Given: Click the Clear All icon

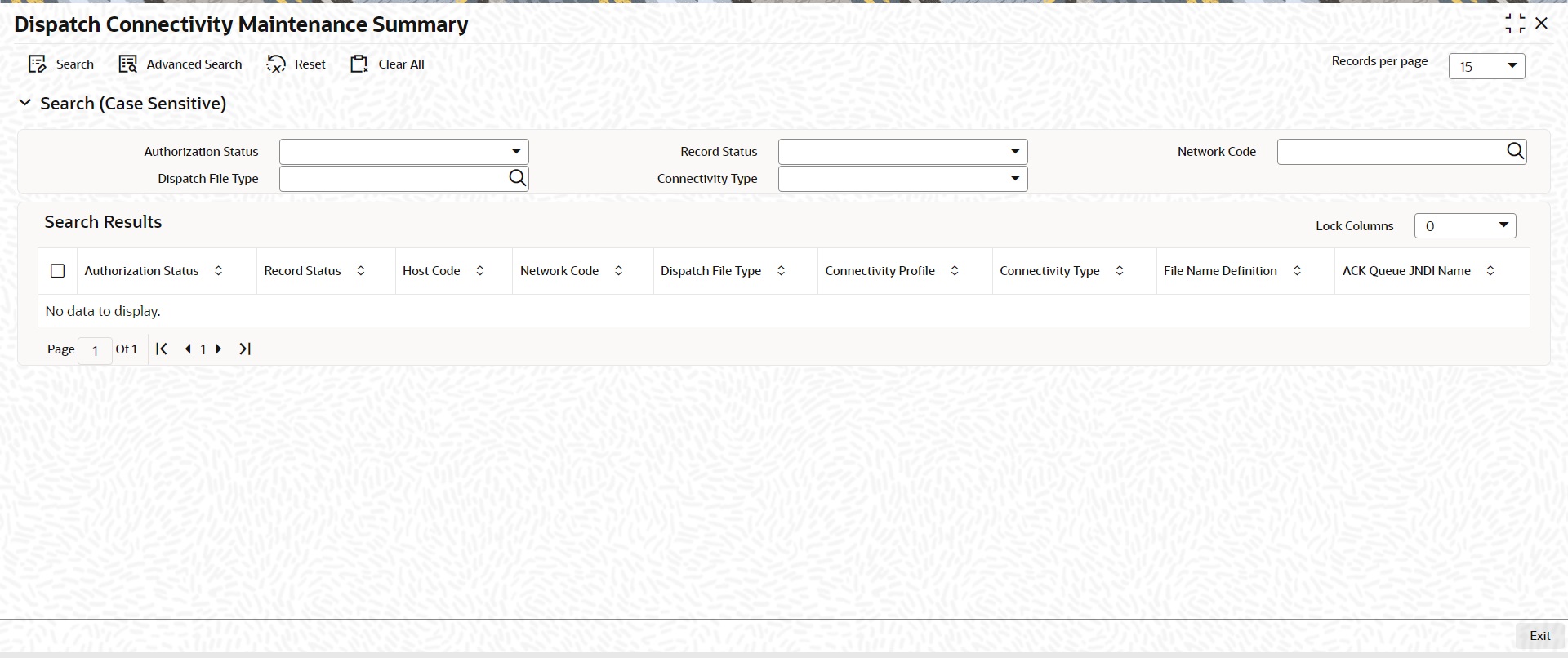Looking at the screenshot, I should tap(359, 64).
